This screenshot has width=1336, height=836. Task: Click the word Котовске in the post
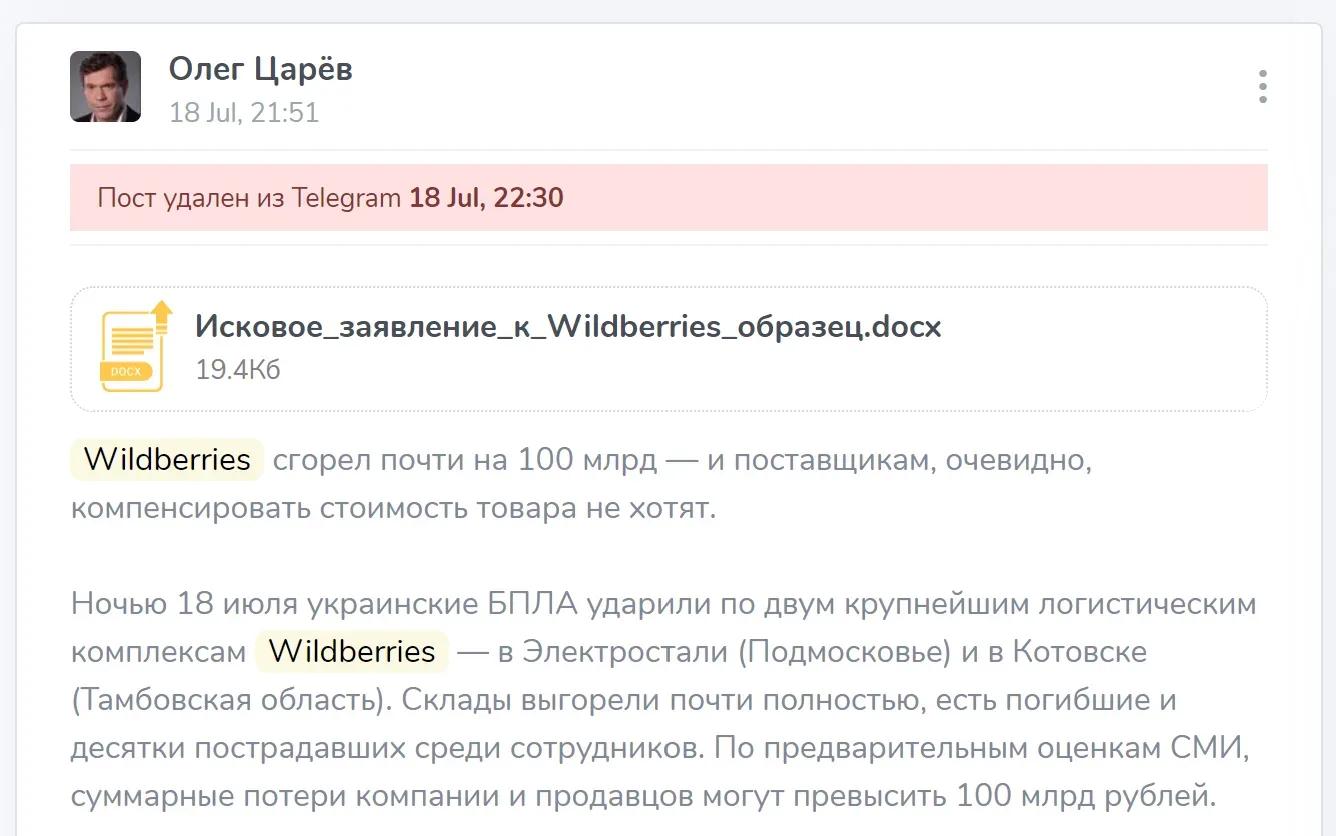1080,652
